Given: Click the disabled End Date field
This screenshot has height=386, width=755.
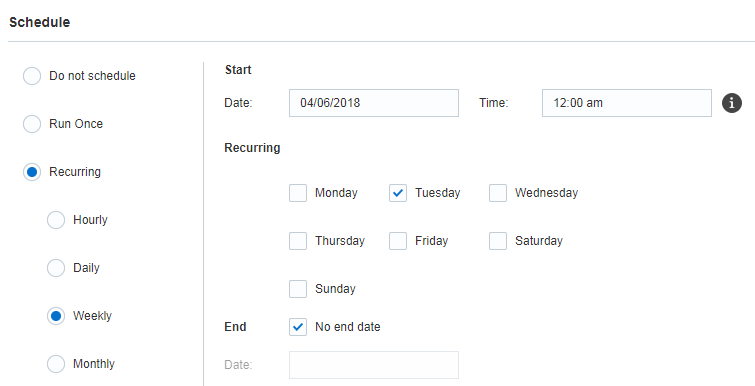Looking at the screenshot, I should pos(374,365).
